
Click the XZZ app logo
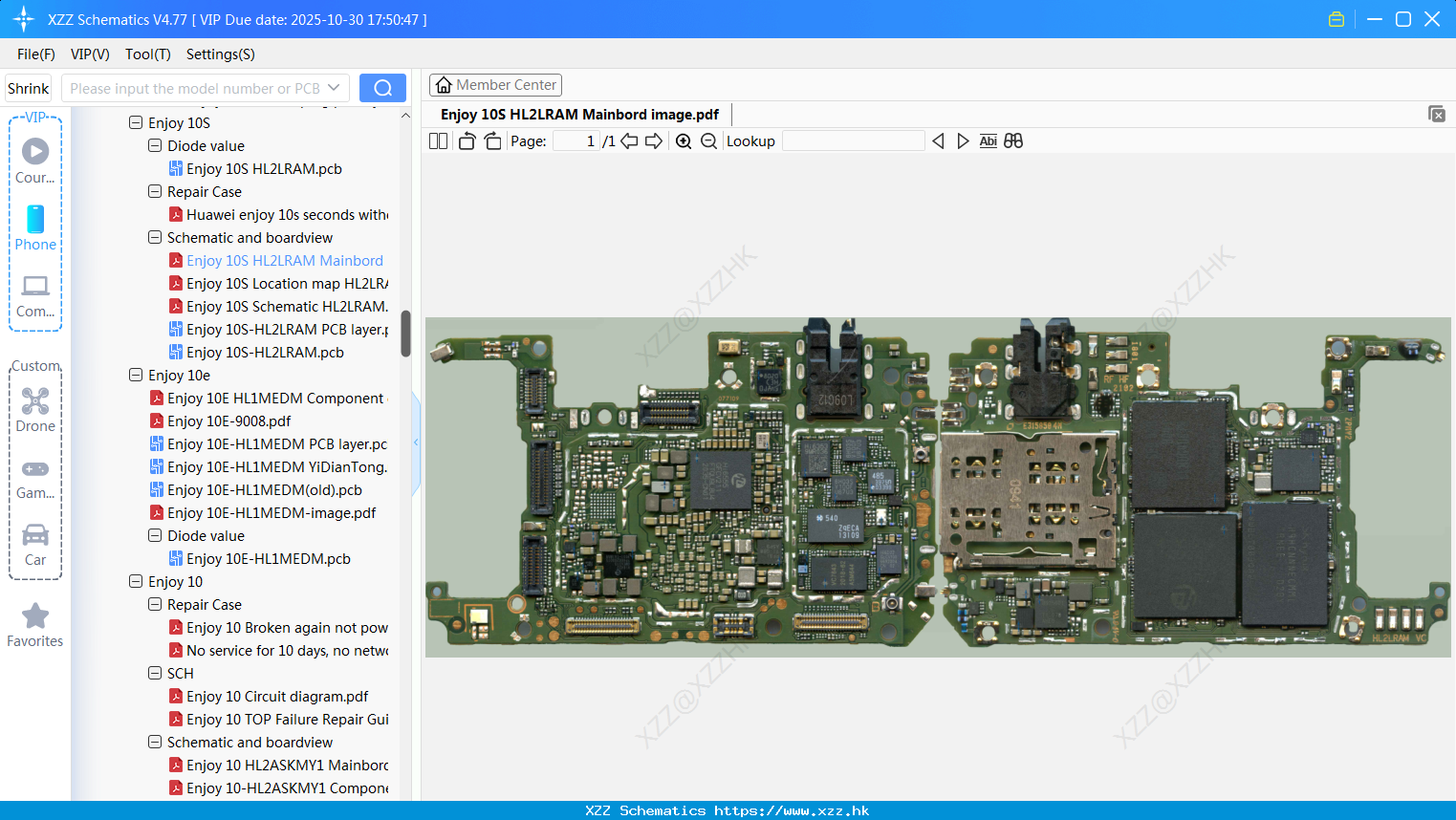(24, 19)
